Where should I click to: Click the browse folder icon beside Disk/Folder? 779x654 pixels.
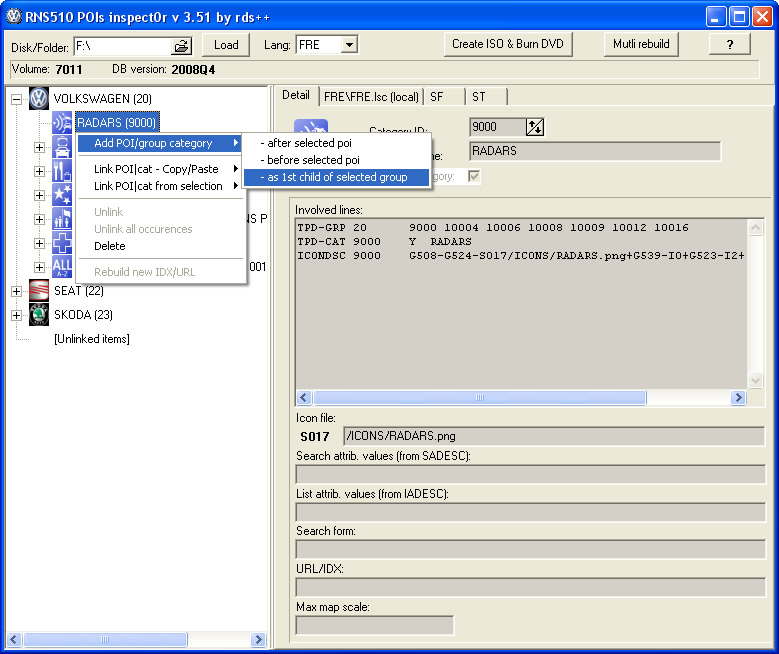pos(181,46)
